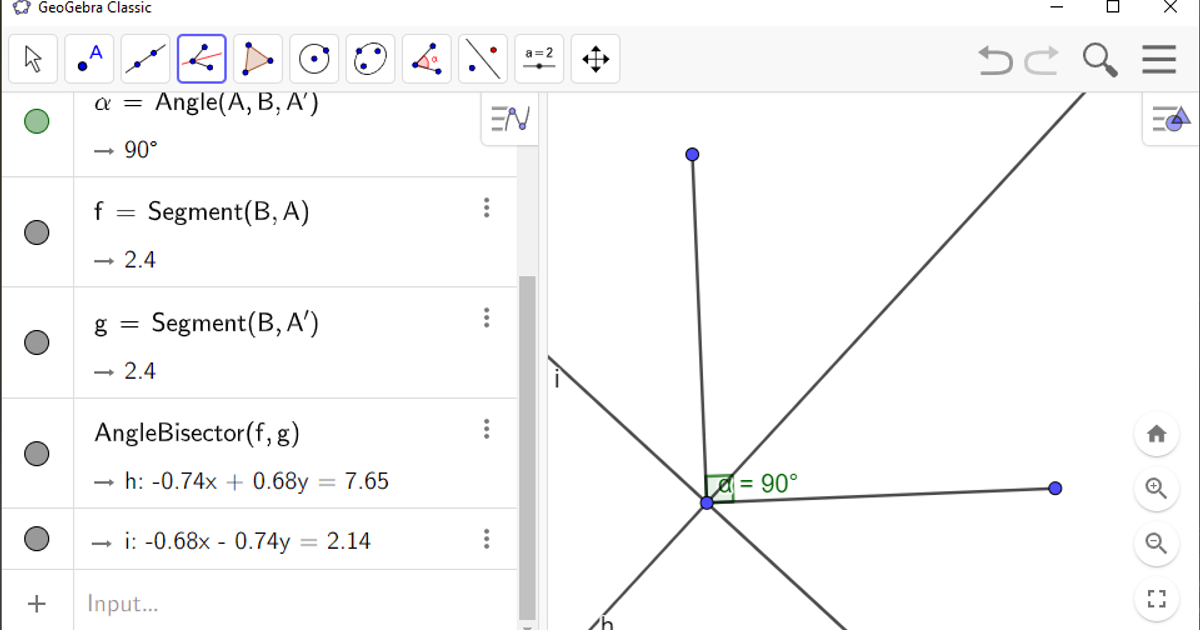Hide the angle α by clicking its green circle
The width and height of the screenshot is (1200, 630).
point(37,120)
